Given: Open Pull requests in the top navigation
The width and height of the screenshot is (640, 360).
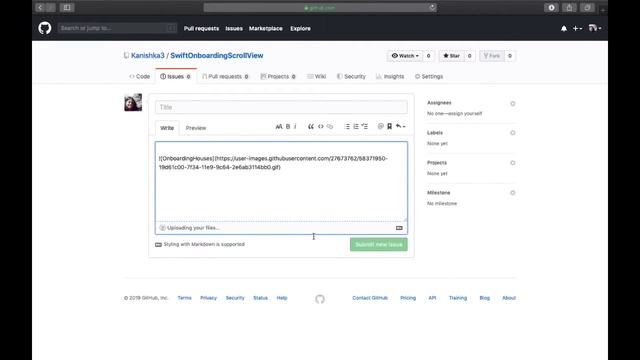Looking at the screenshot, I should point(201,29).
